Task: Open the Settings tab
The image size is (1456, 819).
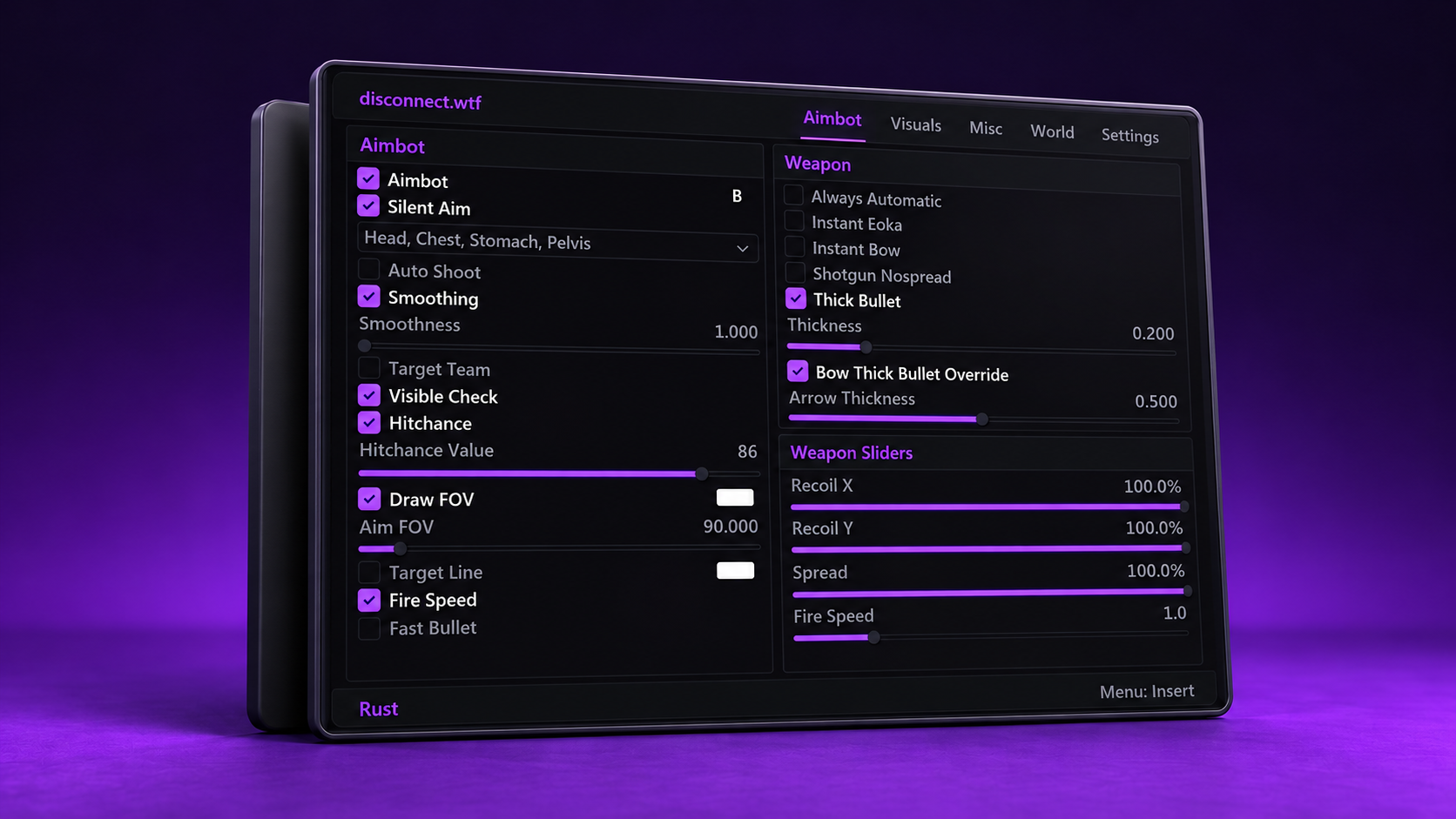Action: [x=1129, y=135]
